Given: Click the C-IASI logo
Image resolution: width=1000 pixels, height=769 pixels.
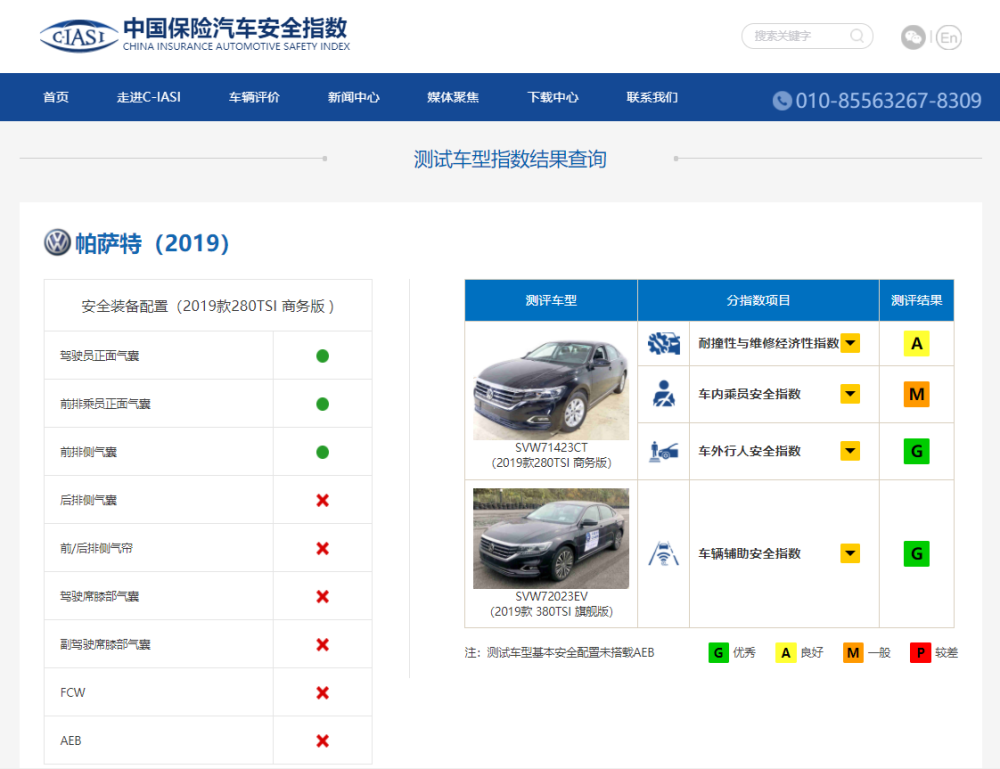Looking at the screenshot, I should coord(78,36).
